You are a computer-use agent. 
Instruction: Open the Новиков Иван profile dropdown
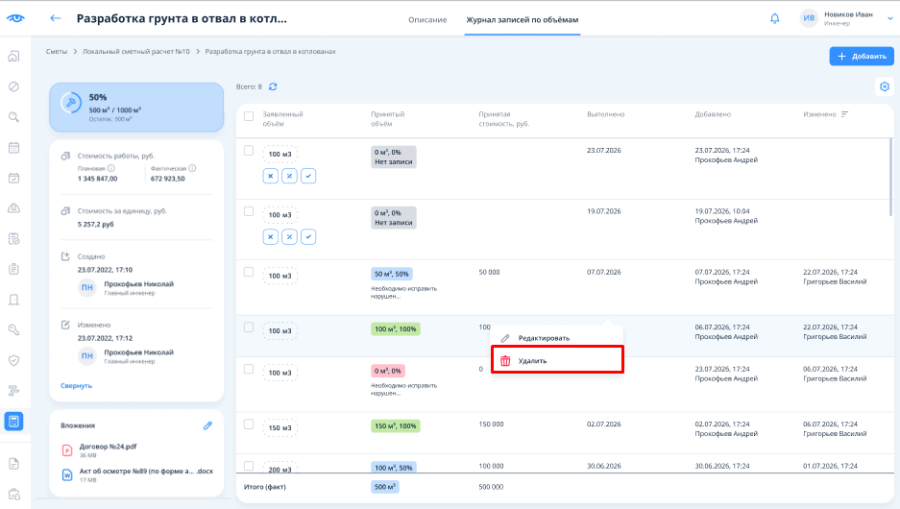[x=890, y=18]
